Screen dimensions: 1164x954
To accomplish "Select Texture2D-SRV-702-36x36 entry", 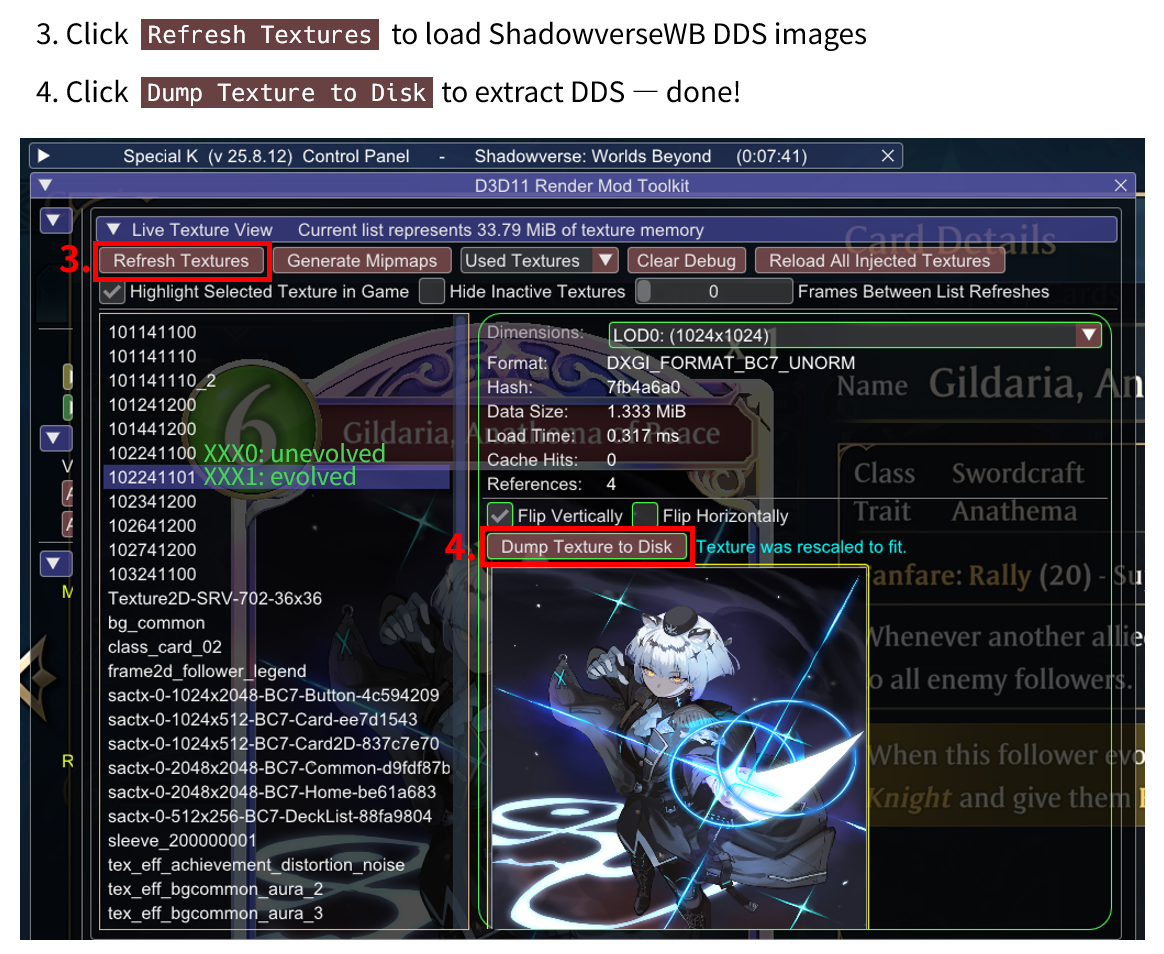I will pyautogui.click(x=215, y=598).
